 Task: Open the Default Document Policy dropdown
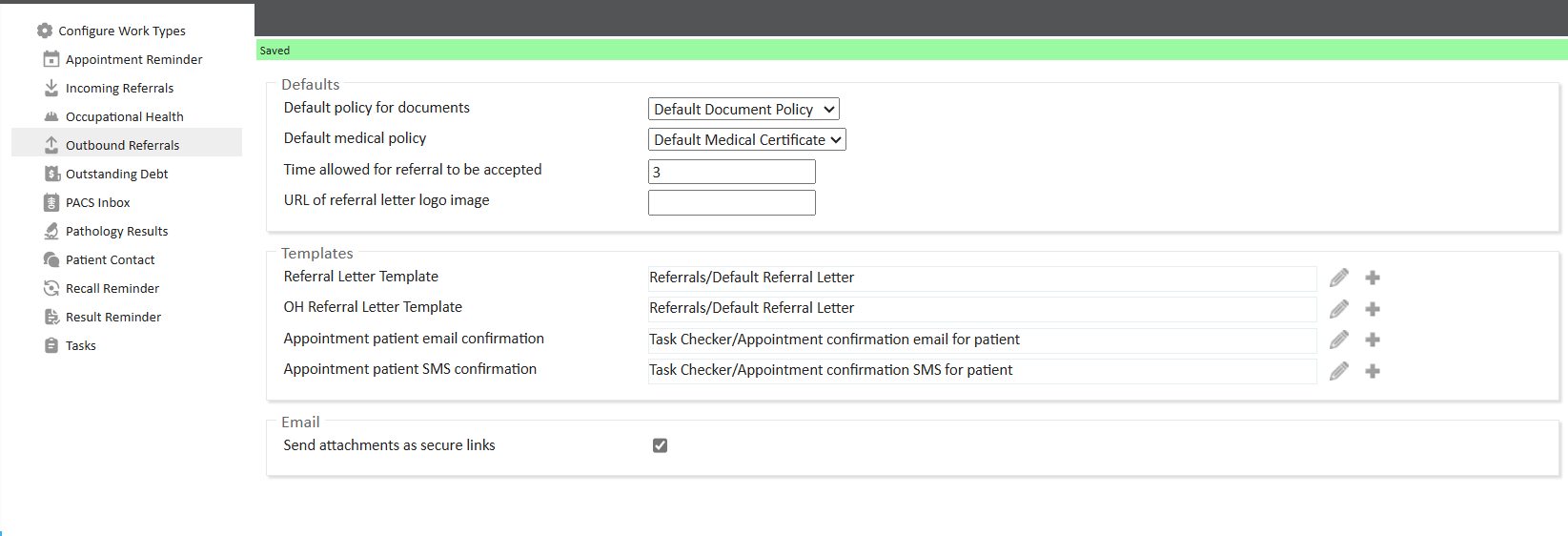[x=743, y=110]
